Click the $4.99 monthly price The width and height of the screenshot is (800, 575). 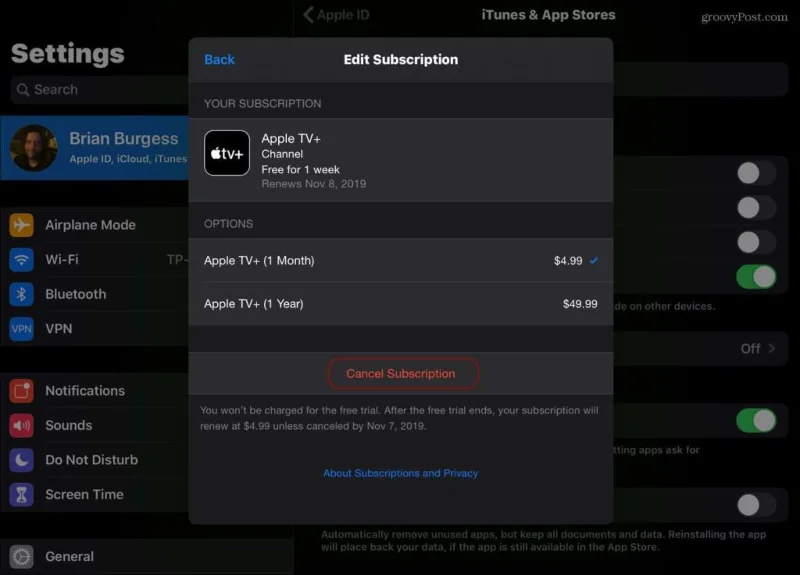pyautogui.click(x=568, y=261)
